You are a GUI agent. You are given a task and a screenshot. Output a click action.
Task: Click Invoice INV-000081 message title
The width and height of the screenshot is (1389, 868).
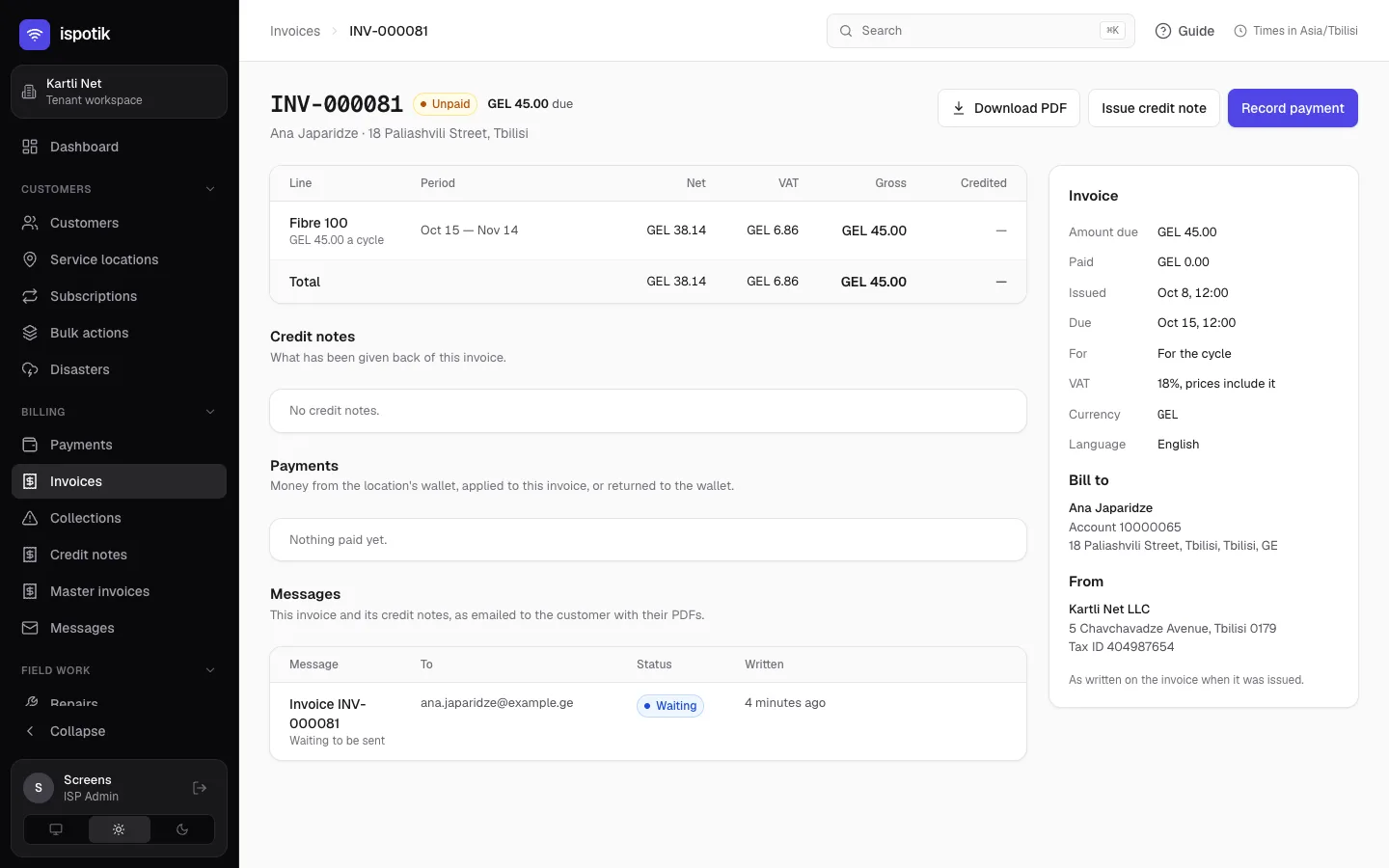(x=328, y=714)
